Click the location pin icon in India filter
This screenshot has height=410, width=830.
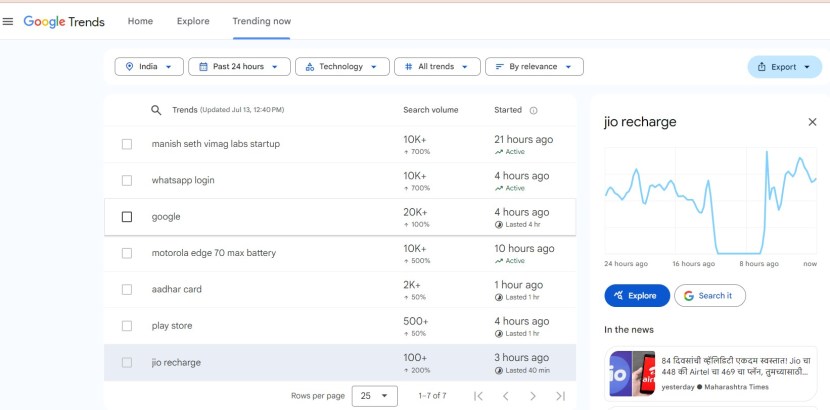point(129,67)
